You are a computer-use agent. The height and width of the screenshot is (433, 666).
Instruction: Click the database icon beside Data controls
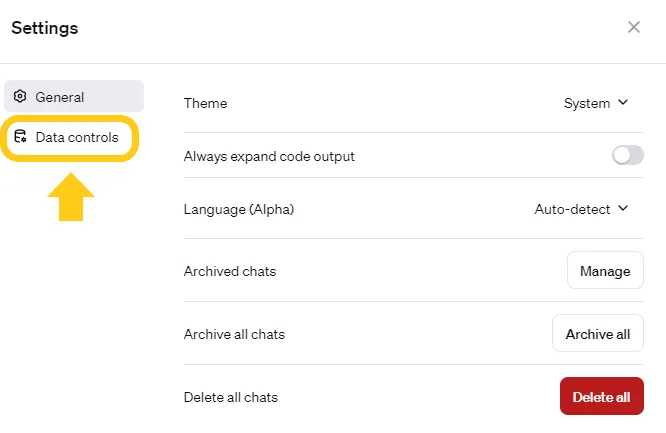pyautogui.click(x=20, y=137)
